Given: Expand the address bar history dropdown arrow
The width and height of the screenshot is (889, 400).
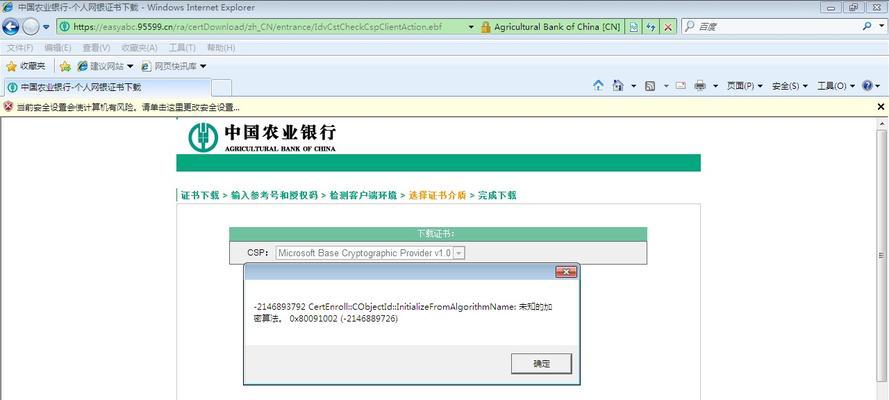Looking at the screenshot, I should [x=471, y=27].
